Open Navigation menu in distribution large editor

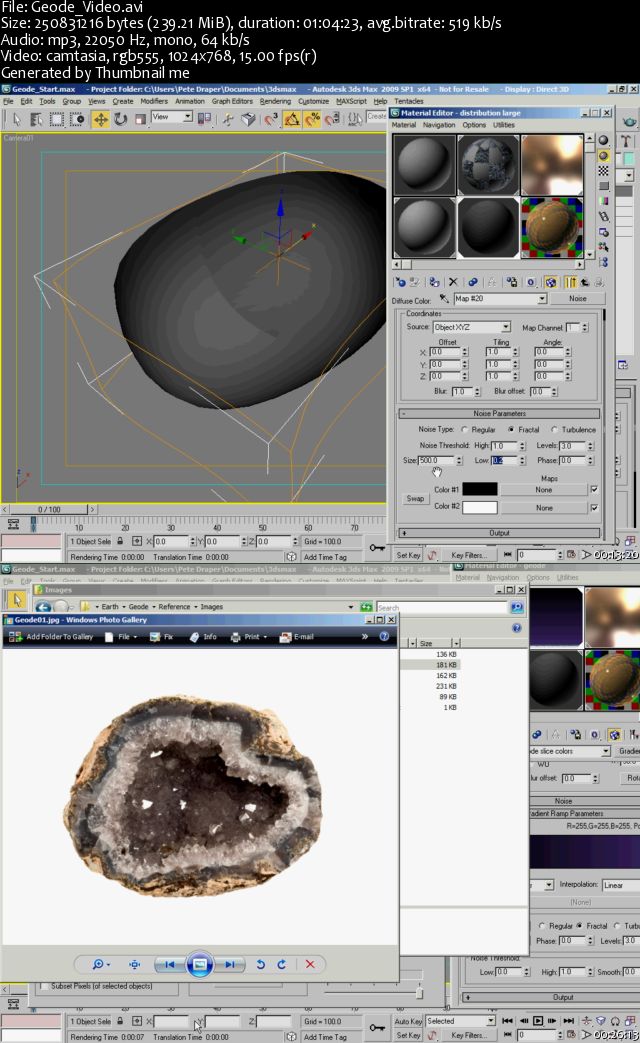[x=439, y=125]
